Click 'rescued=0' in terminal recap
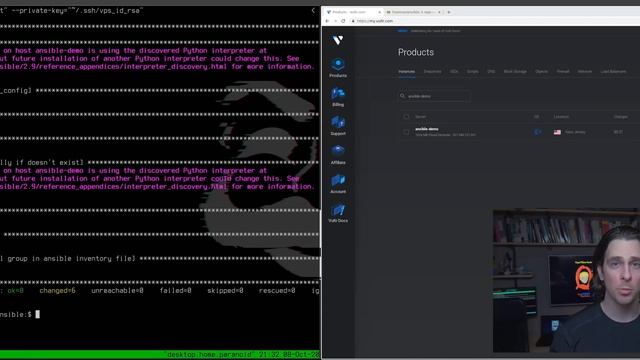The height and width of the screenshot is (360, 640). coord(277,291)
